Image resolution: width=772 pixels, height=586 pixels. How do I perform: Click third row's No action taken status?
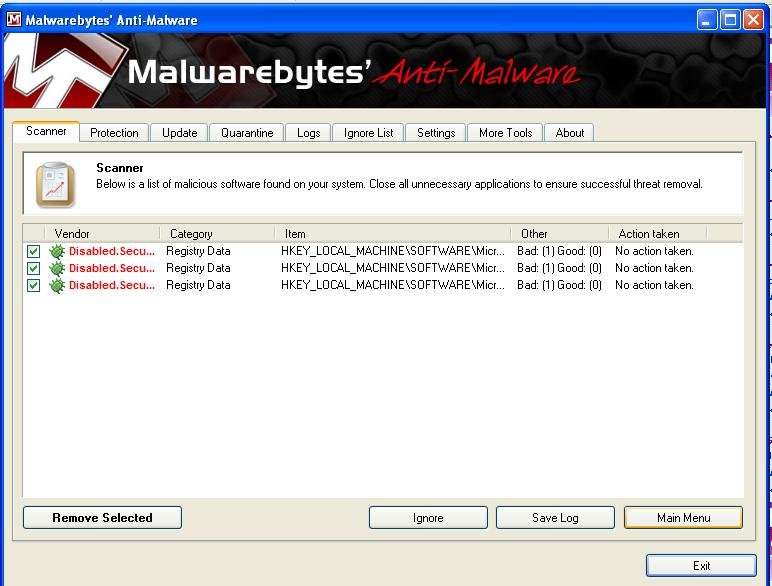click(x=654, y=285)
